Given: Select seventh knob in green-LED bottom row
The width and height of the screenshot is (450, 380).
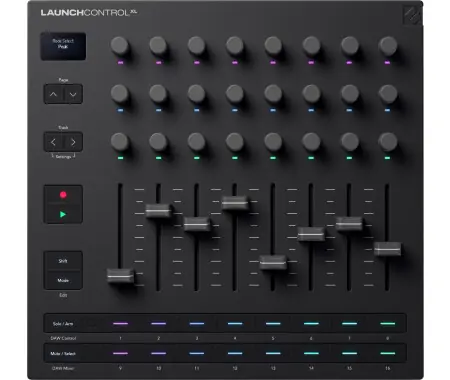Looking at the screenshot, I should (350, 142).
